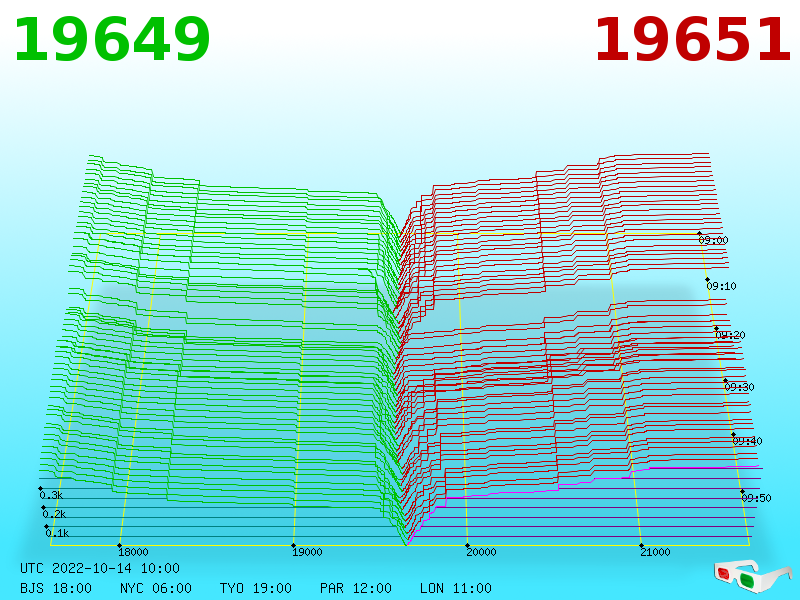Click the 0.1k depth axis label

57,533
